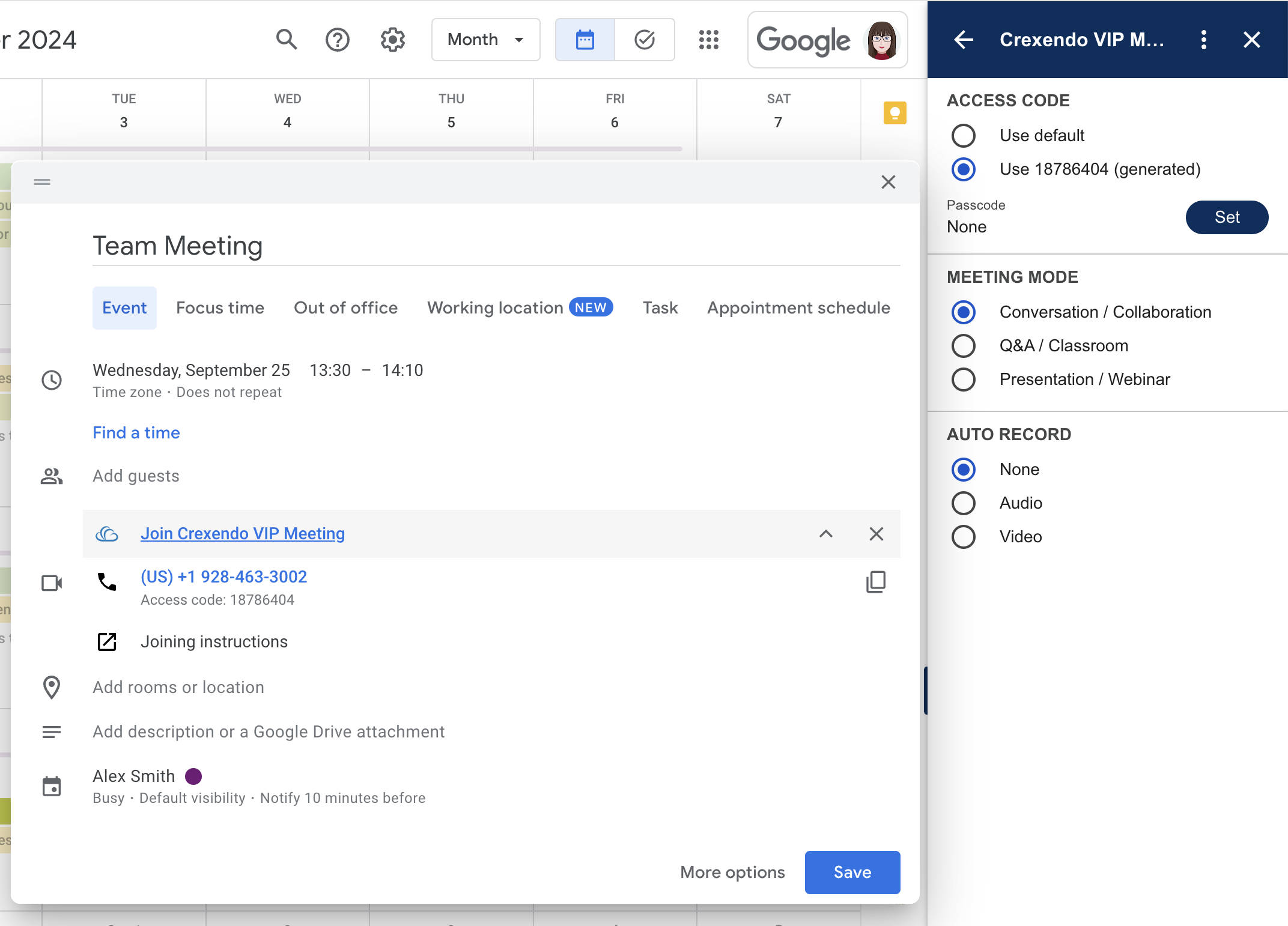
Task: Collapse the Crexendo meeting details chevron
Action: (x=825, y=534)
